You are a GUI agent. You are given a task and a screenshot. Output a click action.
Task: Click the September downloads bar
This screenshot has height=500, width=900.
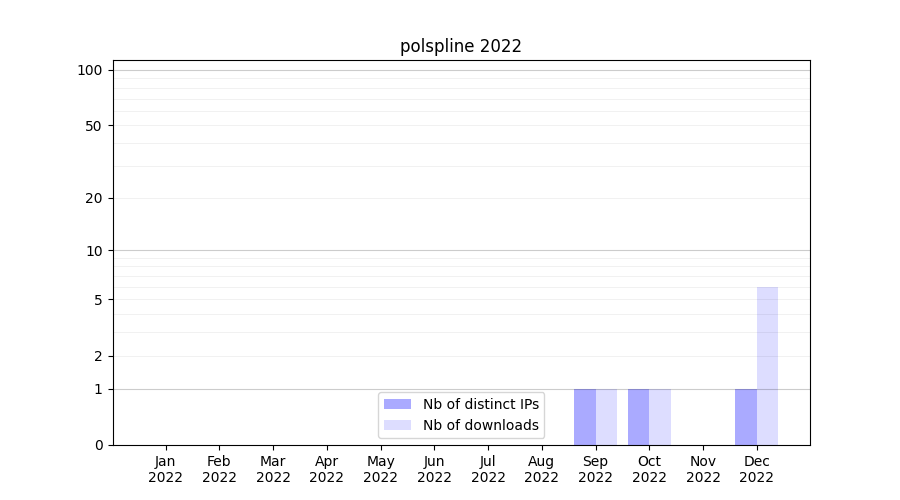(x=606, y=417)
